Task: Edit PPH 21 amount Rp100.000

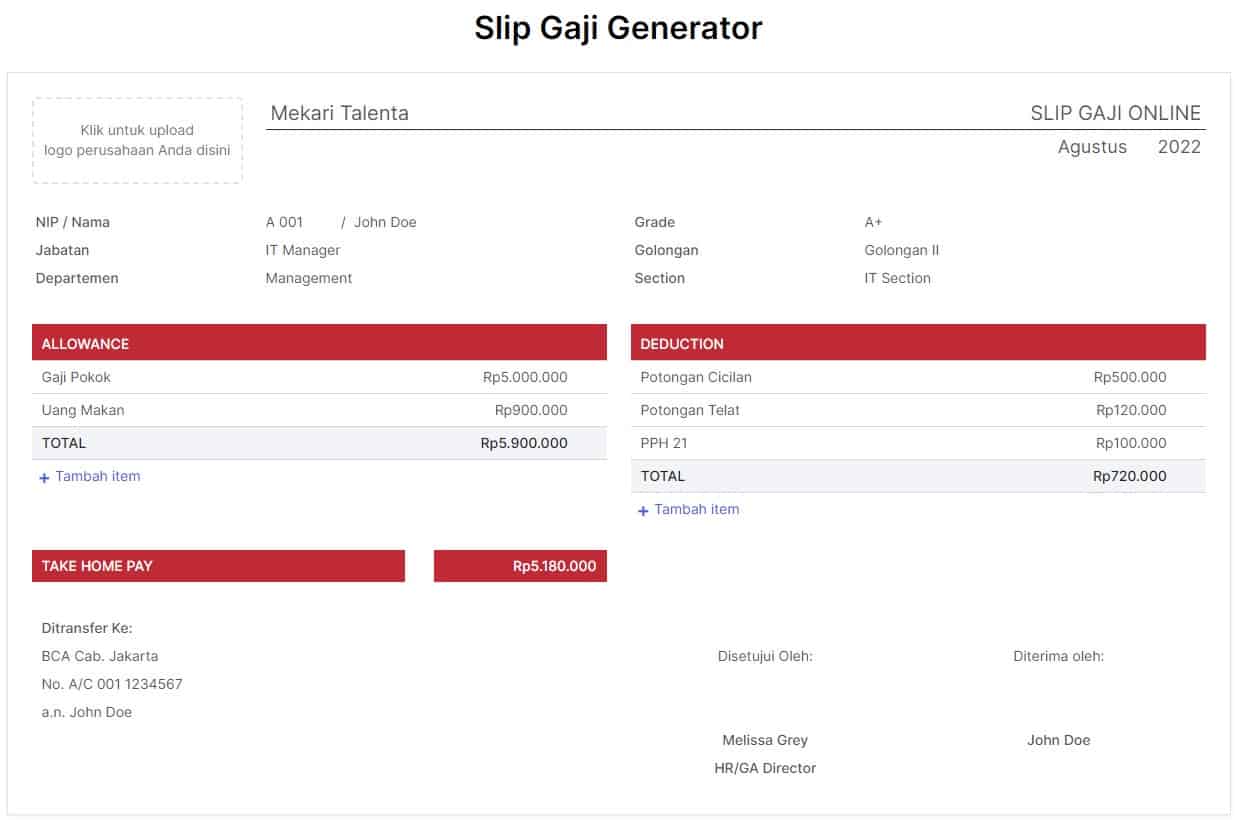Action: (x=1131, y=443)
